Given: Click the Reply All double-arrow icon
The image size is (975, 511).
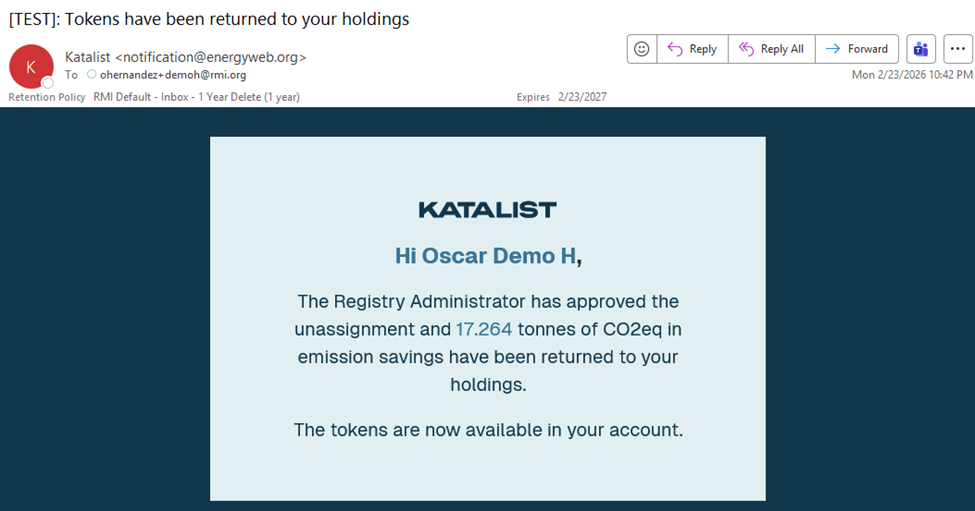Looking at the screenshot, I should pyautogui.click(x=746, y=49).
